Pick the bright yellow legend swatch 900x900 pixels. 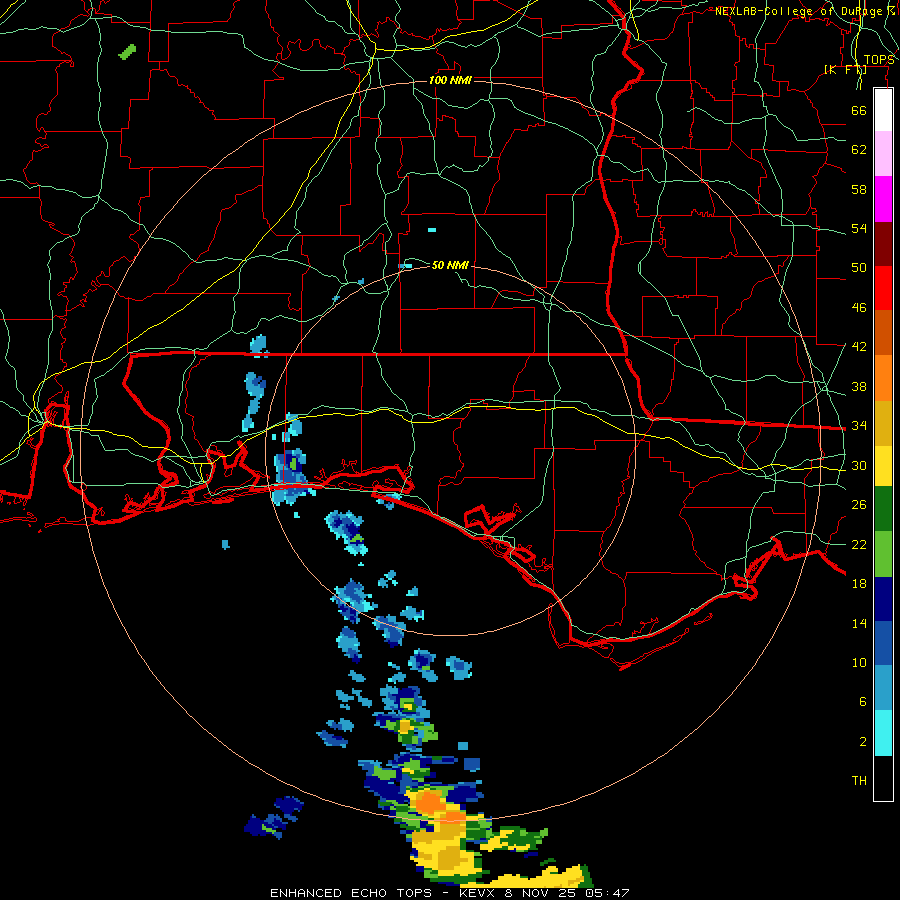[x=883, y=466]
